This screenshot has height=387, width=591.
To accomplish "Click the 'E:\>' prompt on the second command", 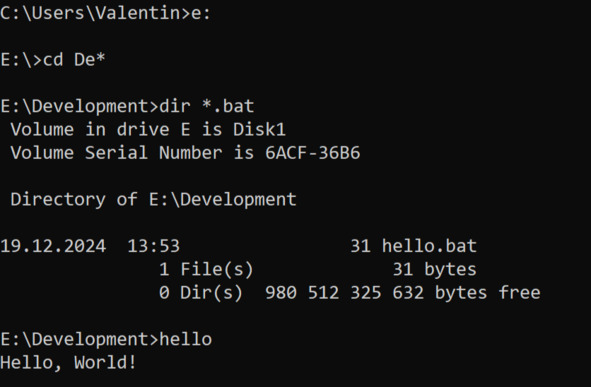I will tap(21, 60).
